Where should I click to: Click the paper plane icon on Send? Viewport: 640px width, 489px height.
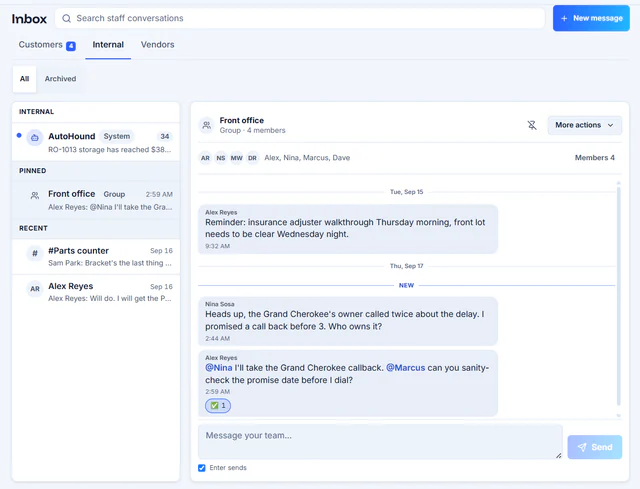pos(582,447)
